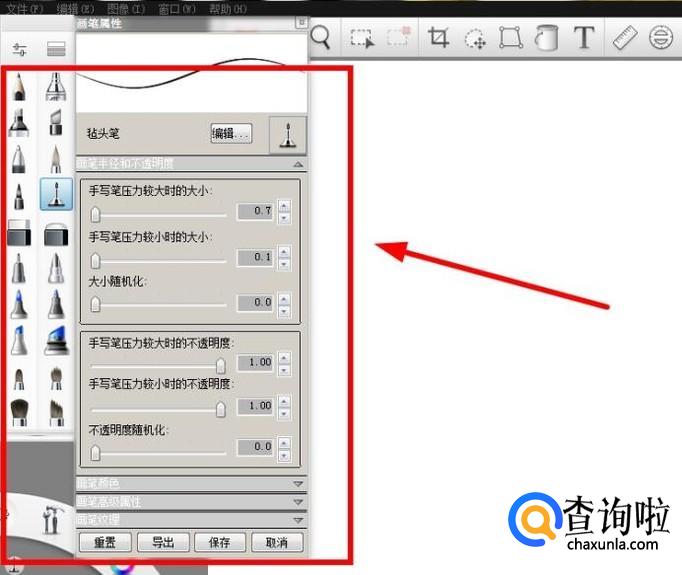Choose the rectangular Select tool
This screenshot has width=682, height=575.
[x=362, y=38]
